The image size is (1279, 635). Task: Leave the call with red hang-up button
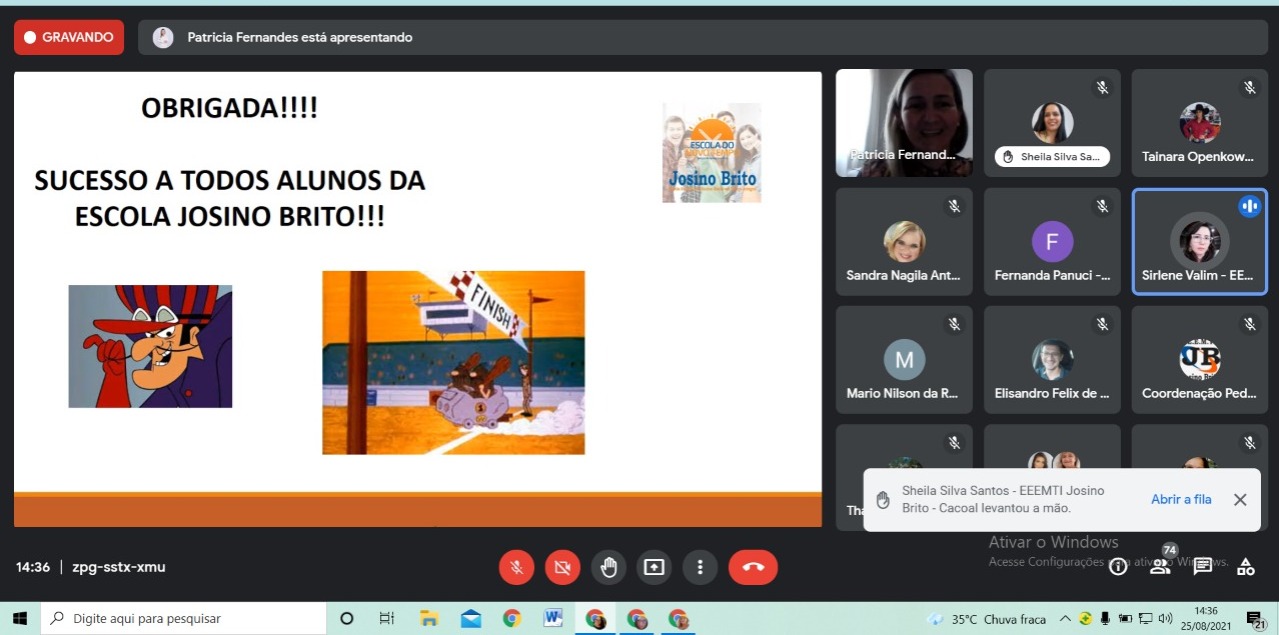click(x=753, y=567)
